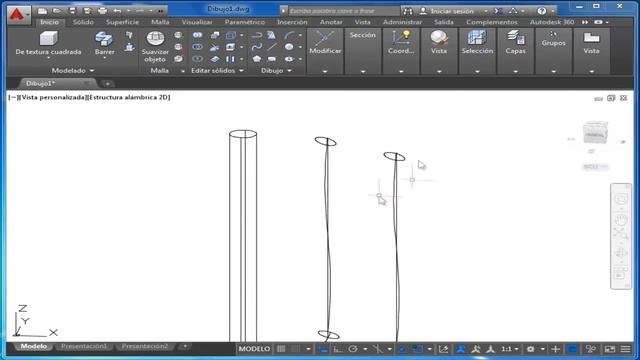Viewport: 640px width, 360px height.
Task: Open the customization menu icon on status bar
Action: [625, 349]
